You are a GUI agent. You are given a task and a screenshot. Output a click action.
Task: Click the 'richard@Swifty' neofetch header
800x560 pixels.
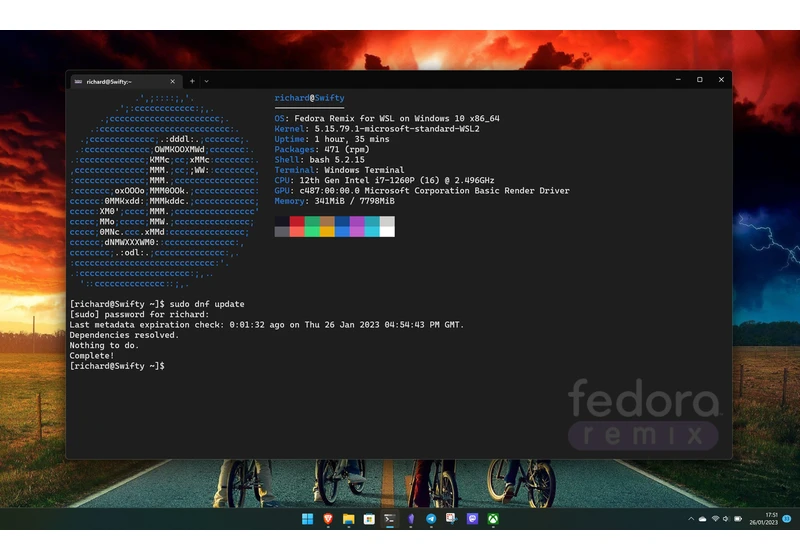point(309,98)
